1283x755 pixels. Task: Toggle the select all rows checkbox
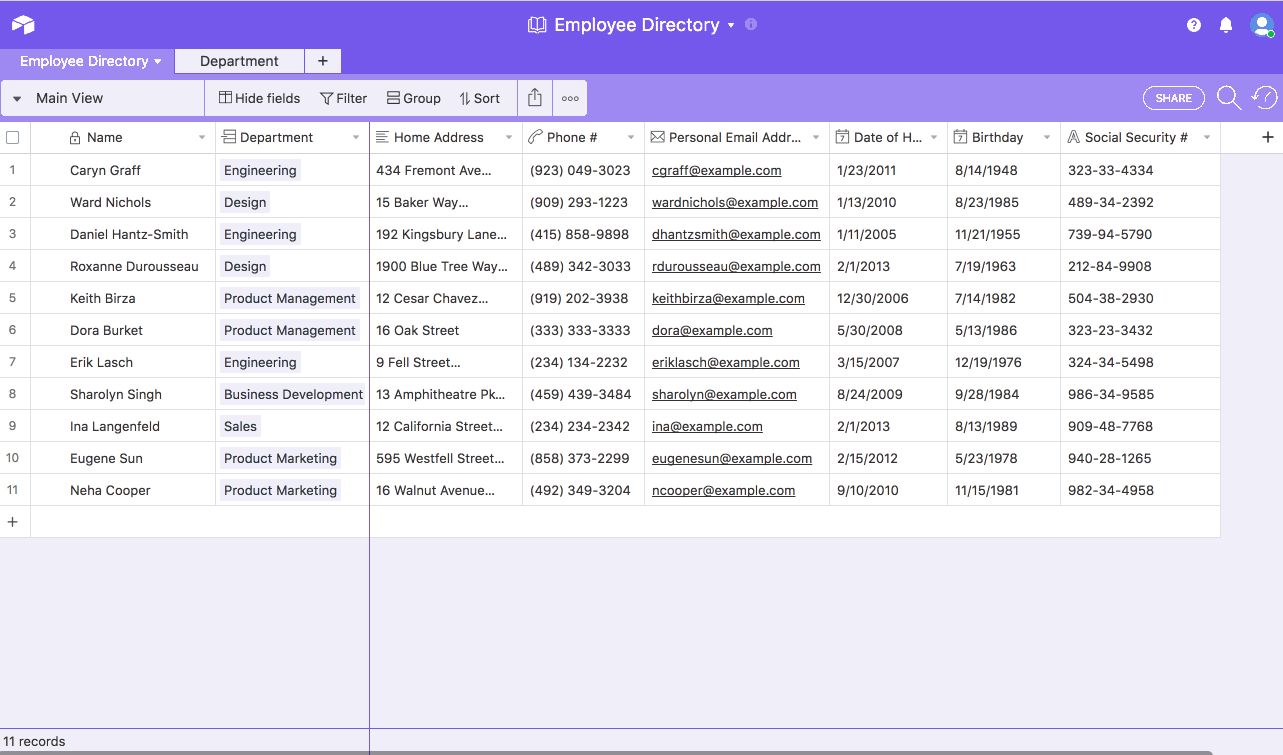(x=13, y=138)
